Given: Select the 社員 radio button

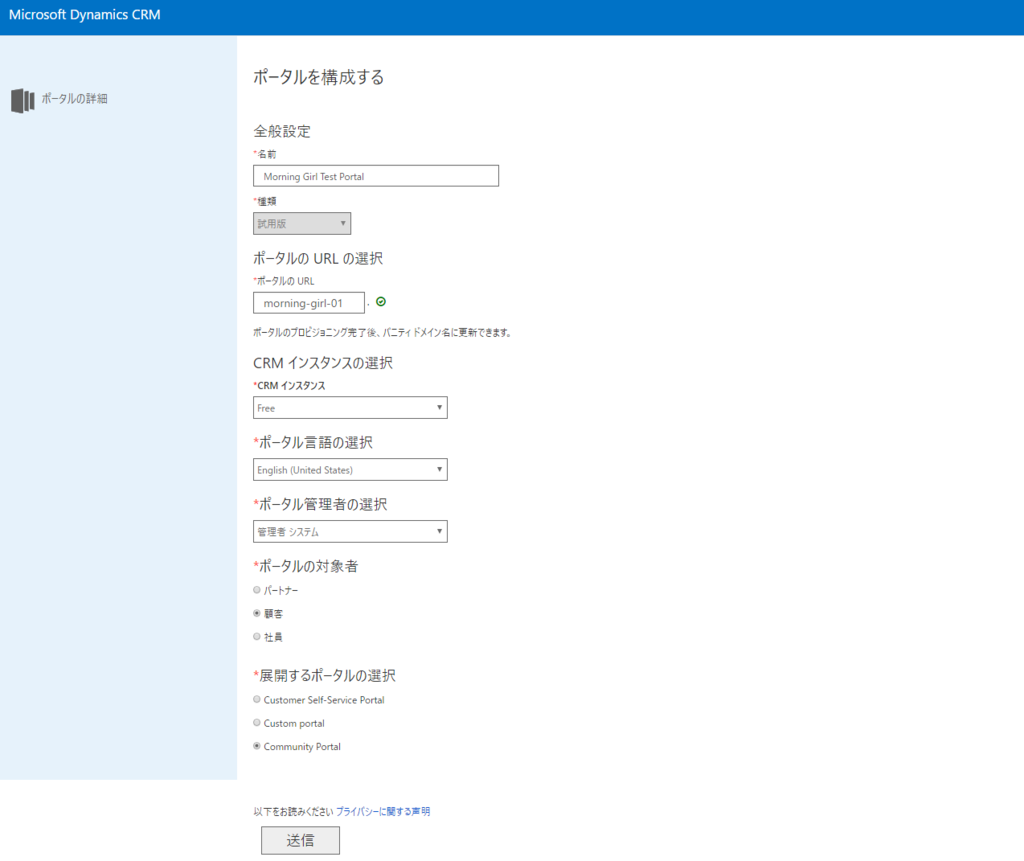Looking at the screenshot, I should point(257,636).
